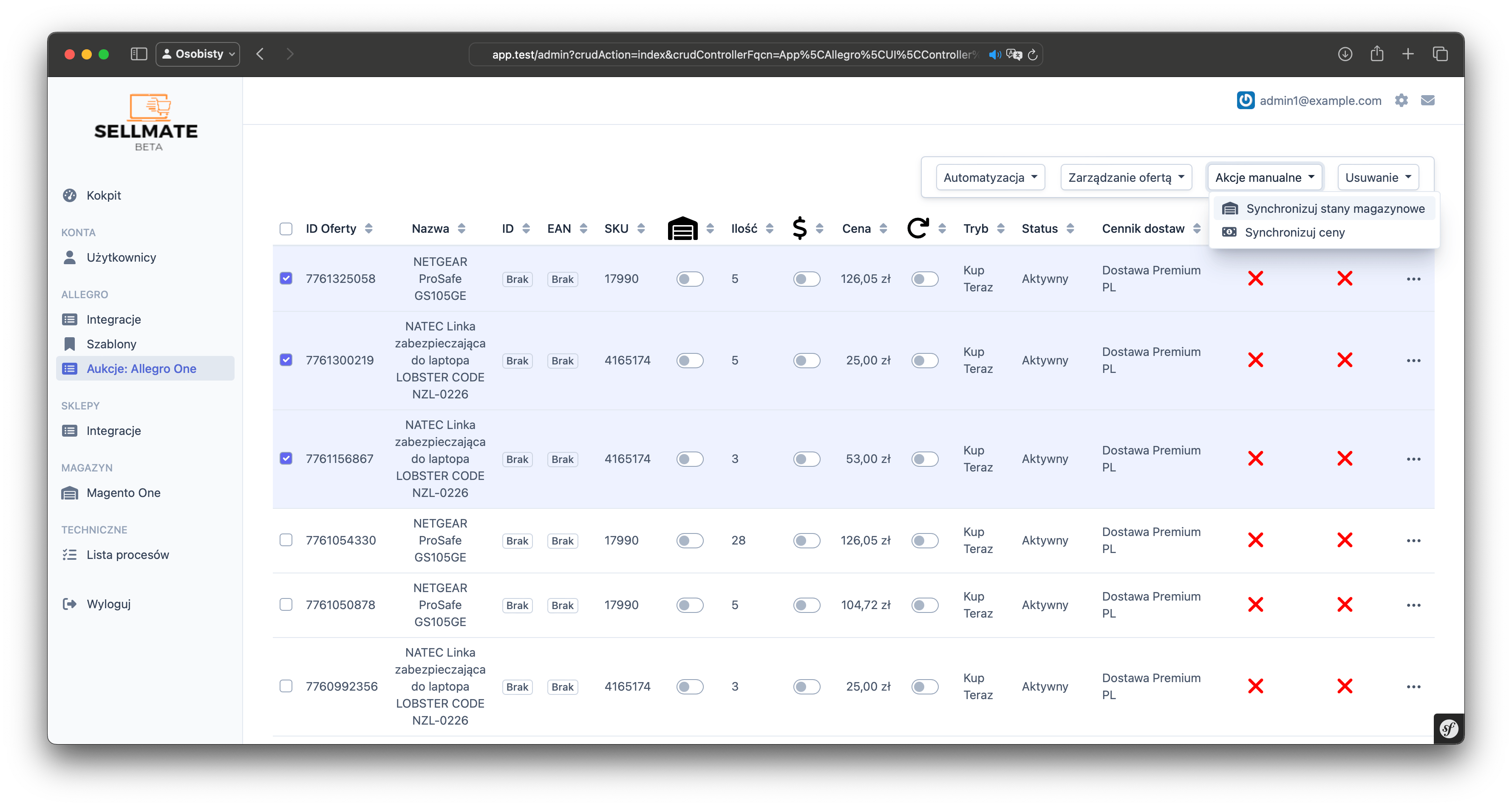Open the Usuwanie dropdown
1512x807 pixels.
point(1378,177)
